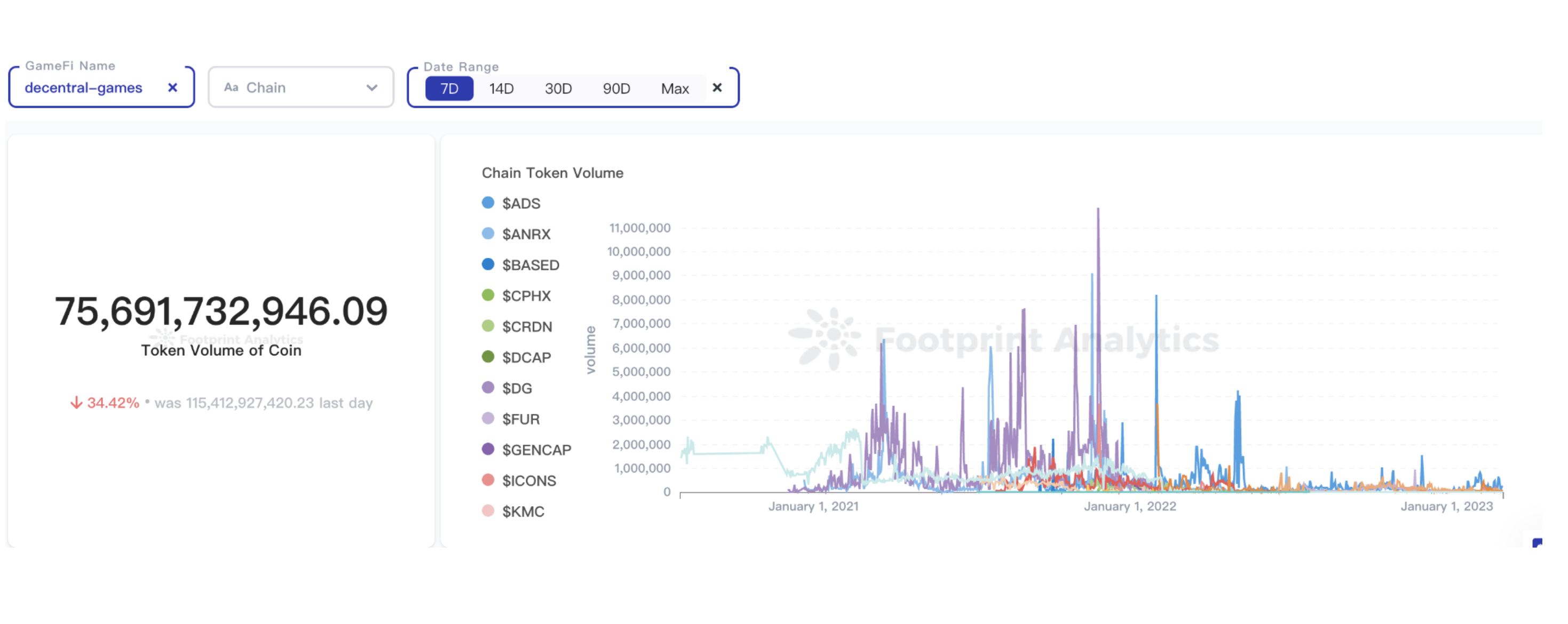Click the $GENCAP legend marker
This screenshot has width=1568, height=624.
click(488, 449)
